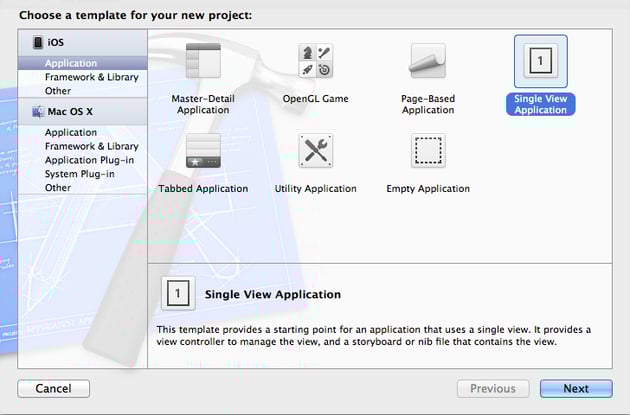Choose Mac OS X Application Plug-in category

tap(89, 160)
